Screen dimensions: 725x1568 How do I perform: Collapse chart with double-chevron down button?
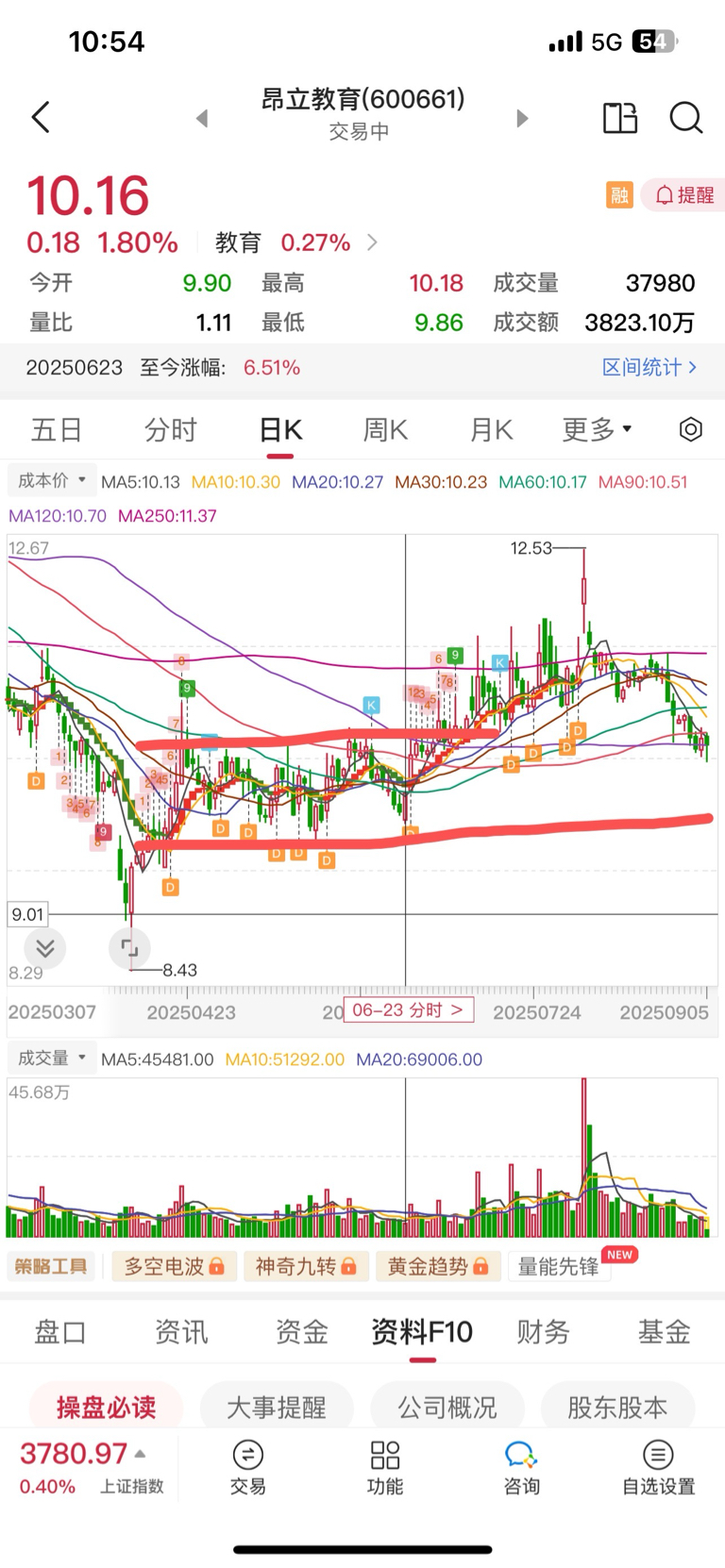pyautogui.click(x=45, y=948)
